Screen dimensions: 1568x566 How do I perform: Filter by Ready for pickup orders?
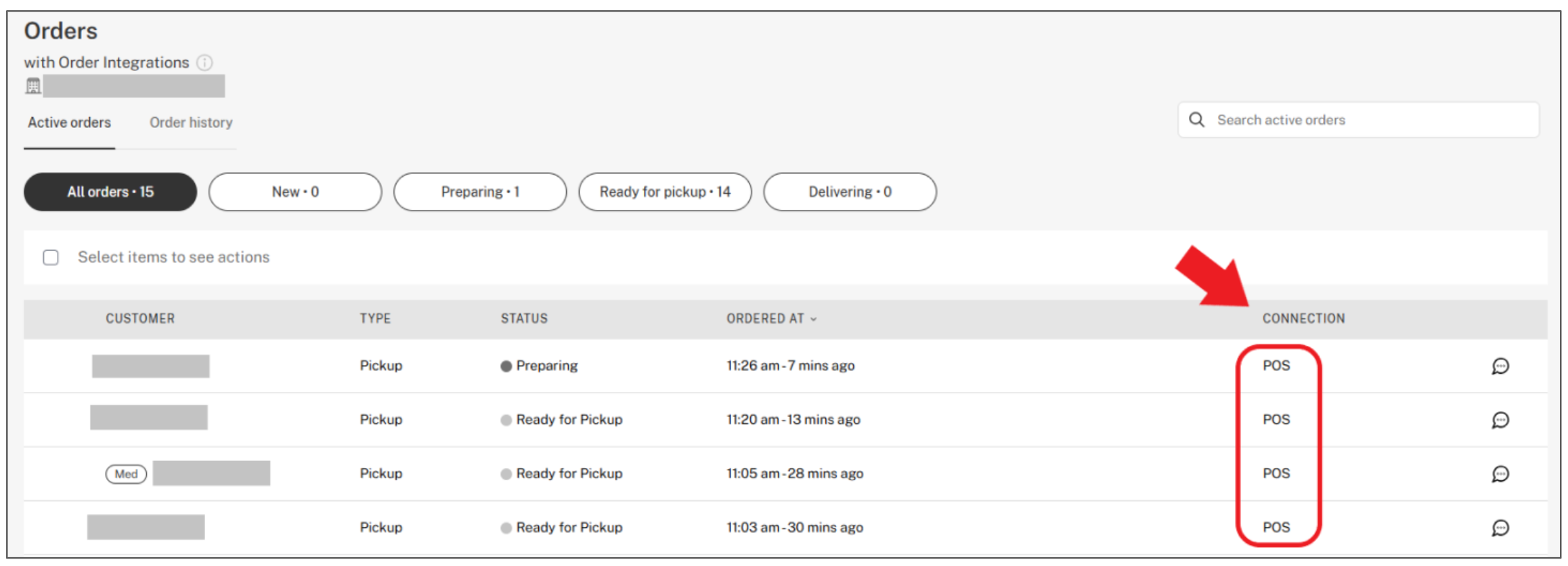tap(665, 192)
